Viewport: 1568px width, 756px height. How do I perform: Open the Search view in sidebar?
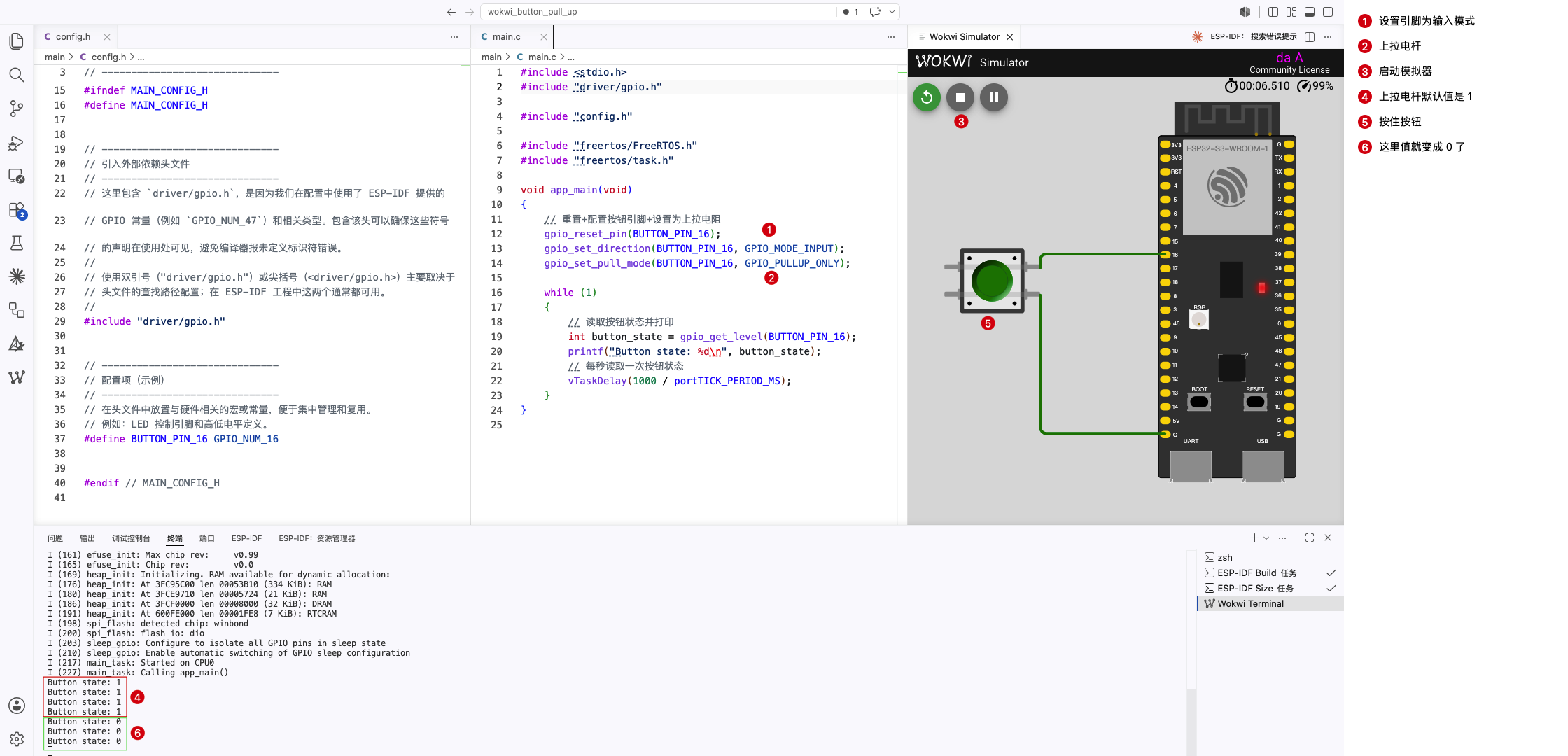[17, 75]
